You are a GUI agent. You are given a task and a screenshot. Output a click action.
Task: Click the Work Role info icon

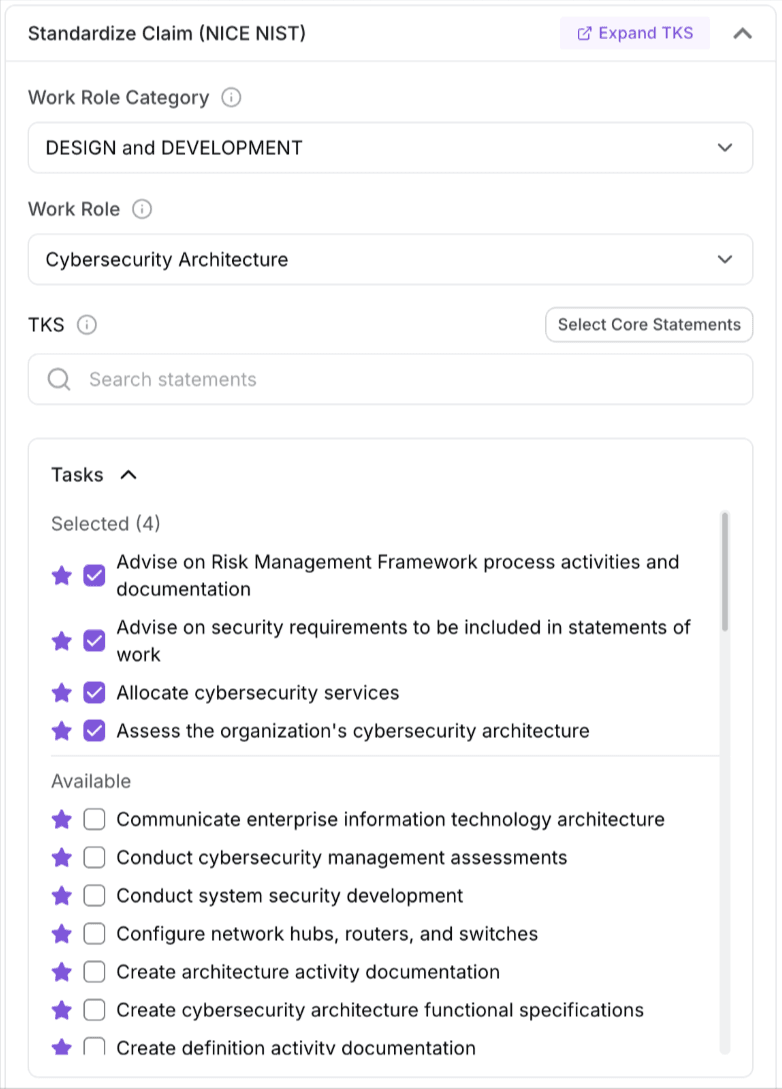coord(142,210)
